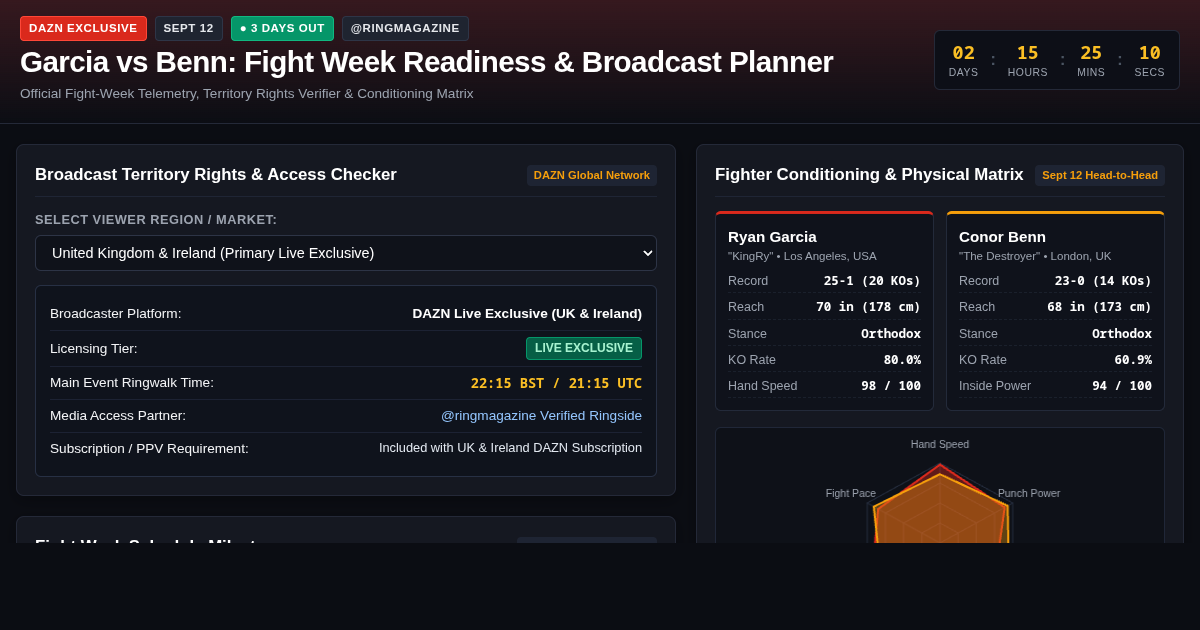Click DAZN Live Exclusive (UK & Ireland) value
The image size is (1200, 630).
pos(527,314)
